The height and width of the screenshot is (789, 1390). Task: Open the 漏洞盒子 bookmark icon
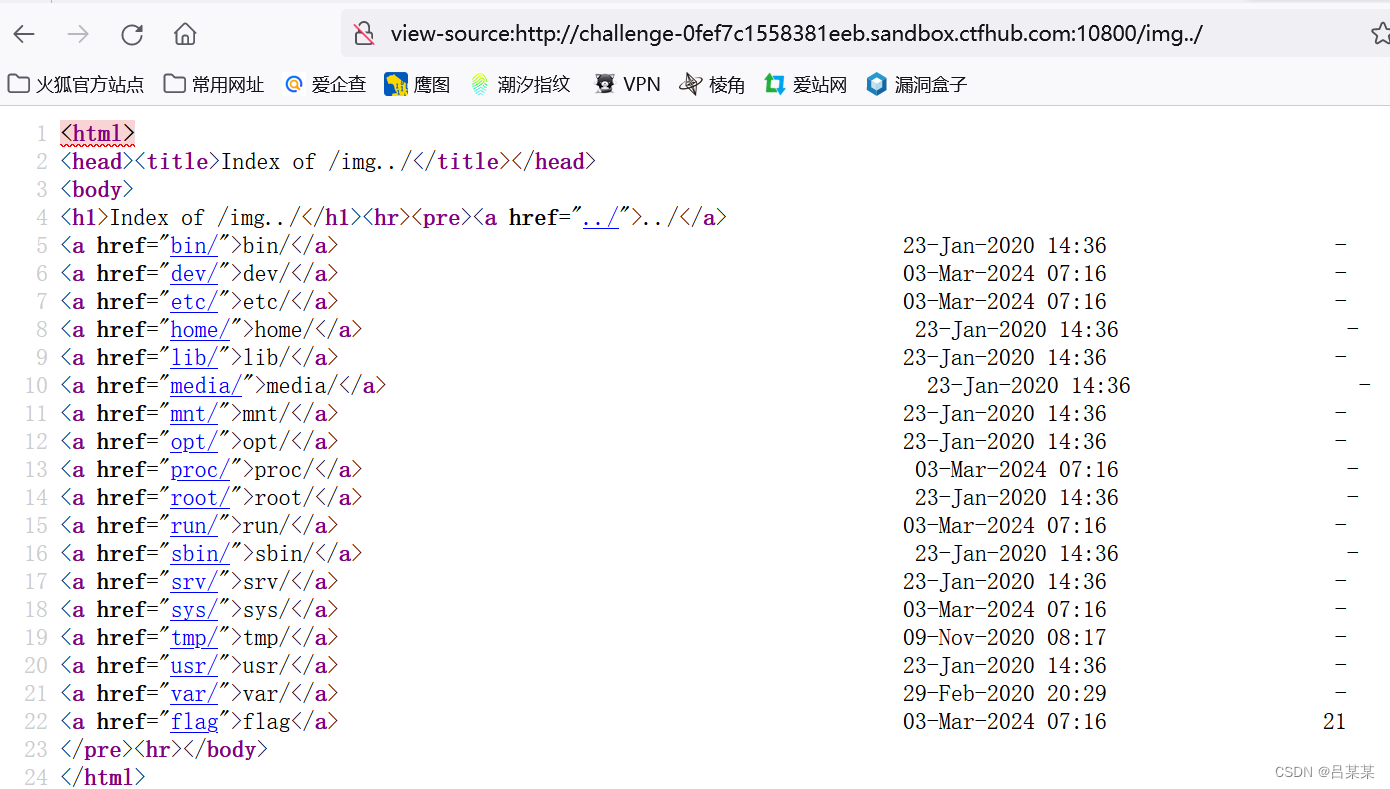[x=877, y=84]
